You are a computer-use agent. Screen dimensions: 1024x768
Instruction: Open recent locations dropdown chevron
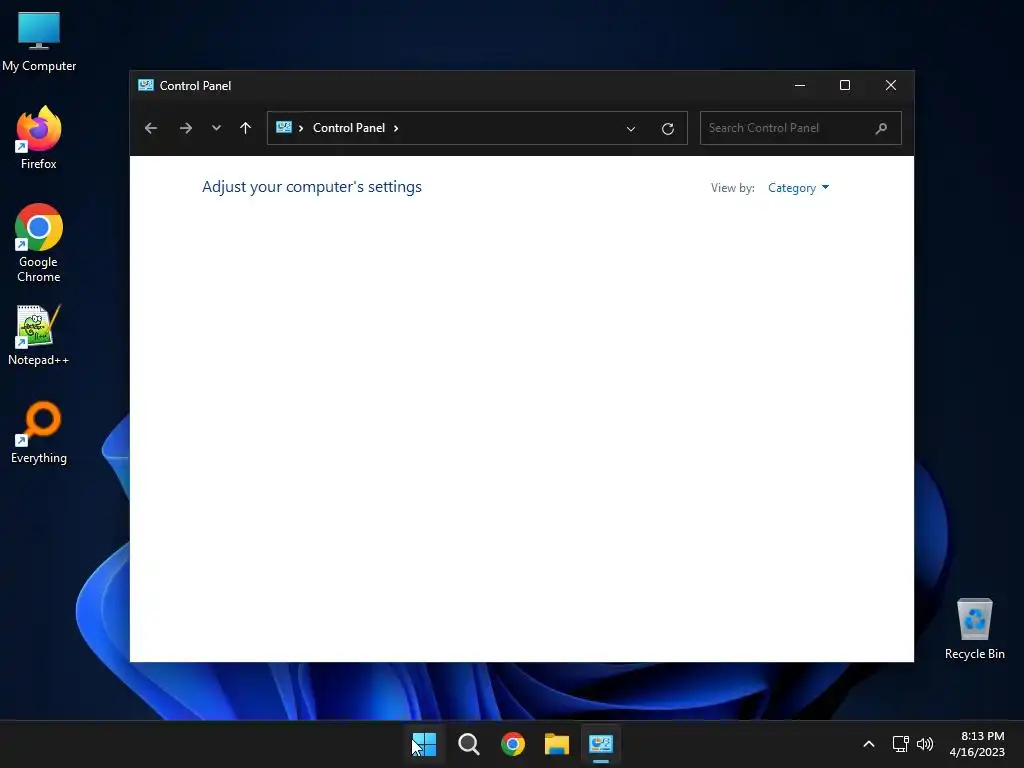(216, 128)
